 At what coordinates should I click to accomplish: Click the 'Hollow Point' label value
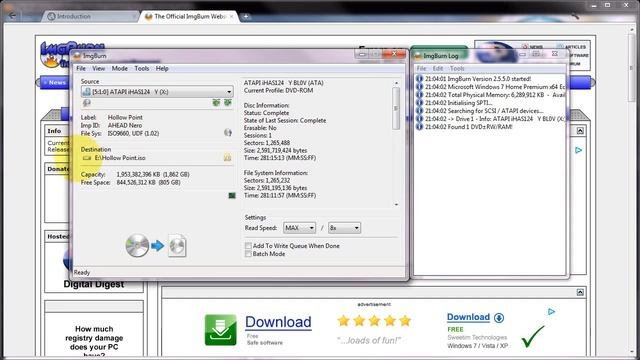125,117
